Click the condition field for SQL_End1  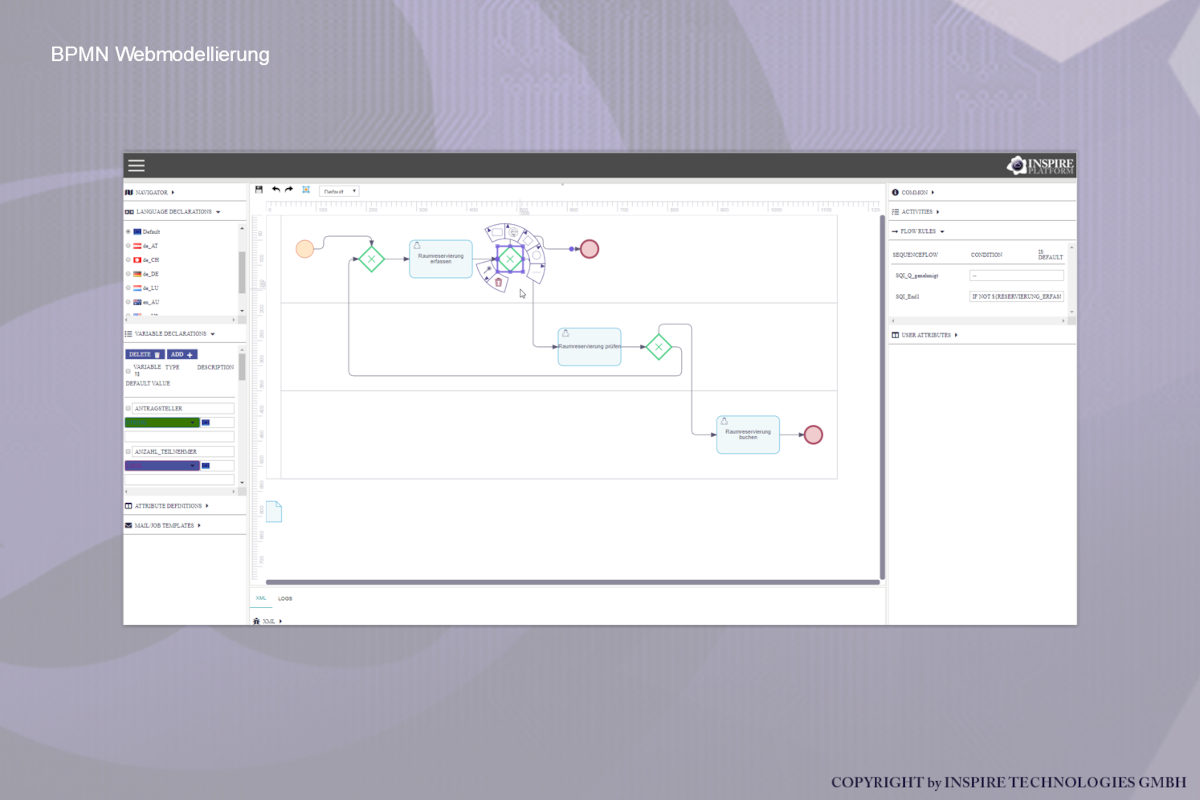(1017, 296)
